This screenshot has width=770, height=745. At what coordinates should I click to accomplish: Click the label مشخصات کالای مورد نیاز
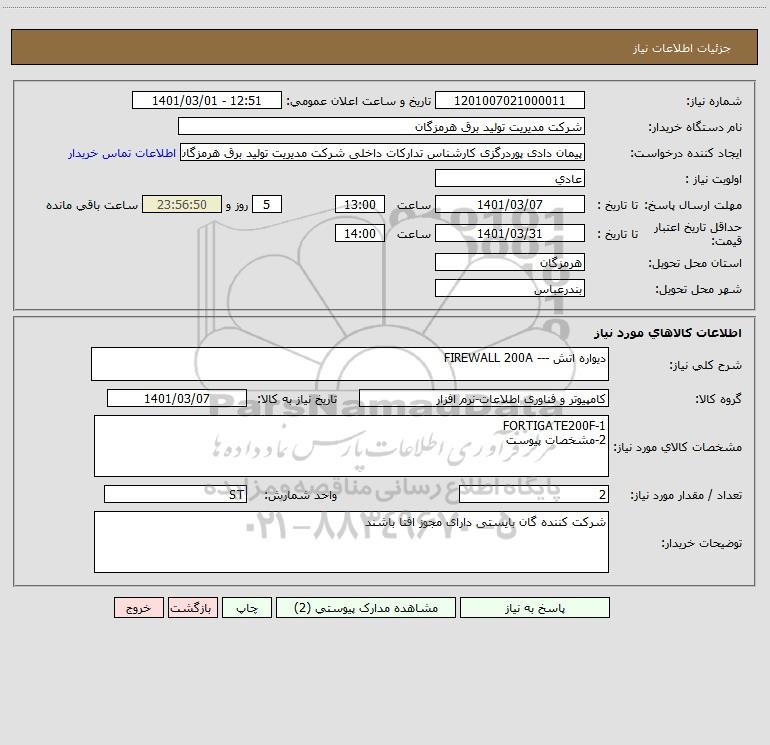[x=678, y=447]
